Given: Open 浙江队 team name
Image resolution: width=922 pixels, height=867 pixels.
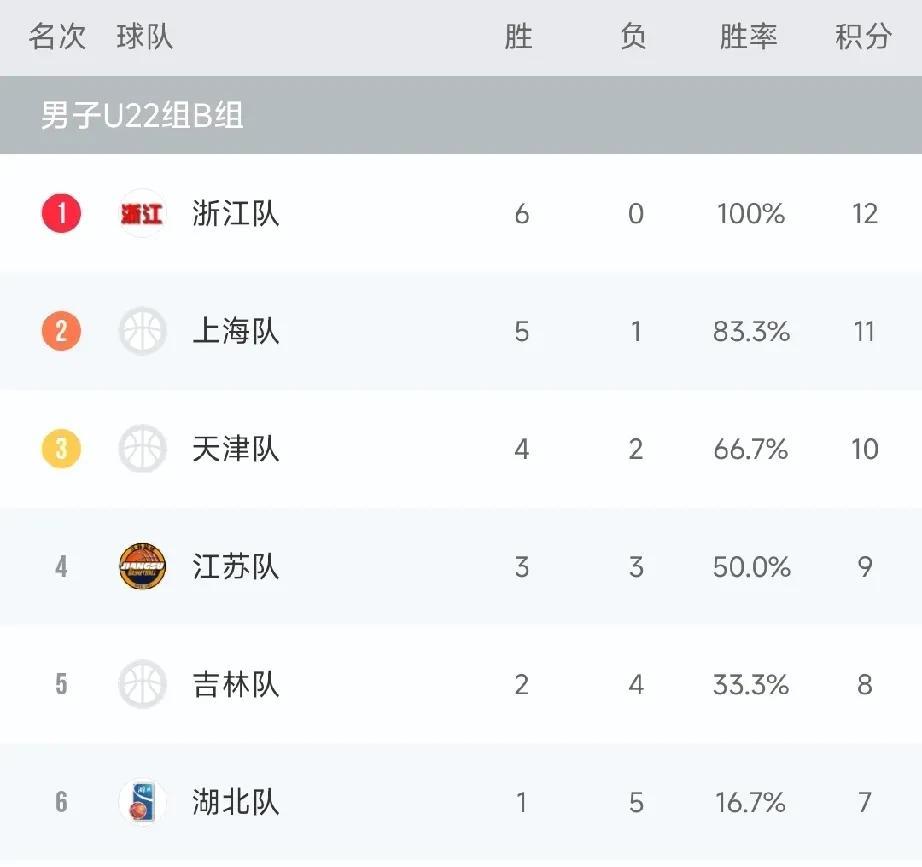Looking at the screenshot, I should coord(236,213).
